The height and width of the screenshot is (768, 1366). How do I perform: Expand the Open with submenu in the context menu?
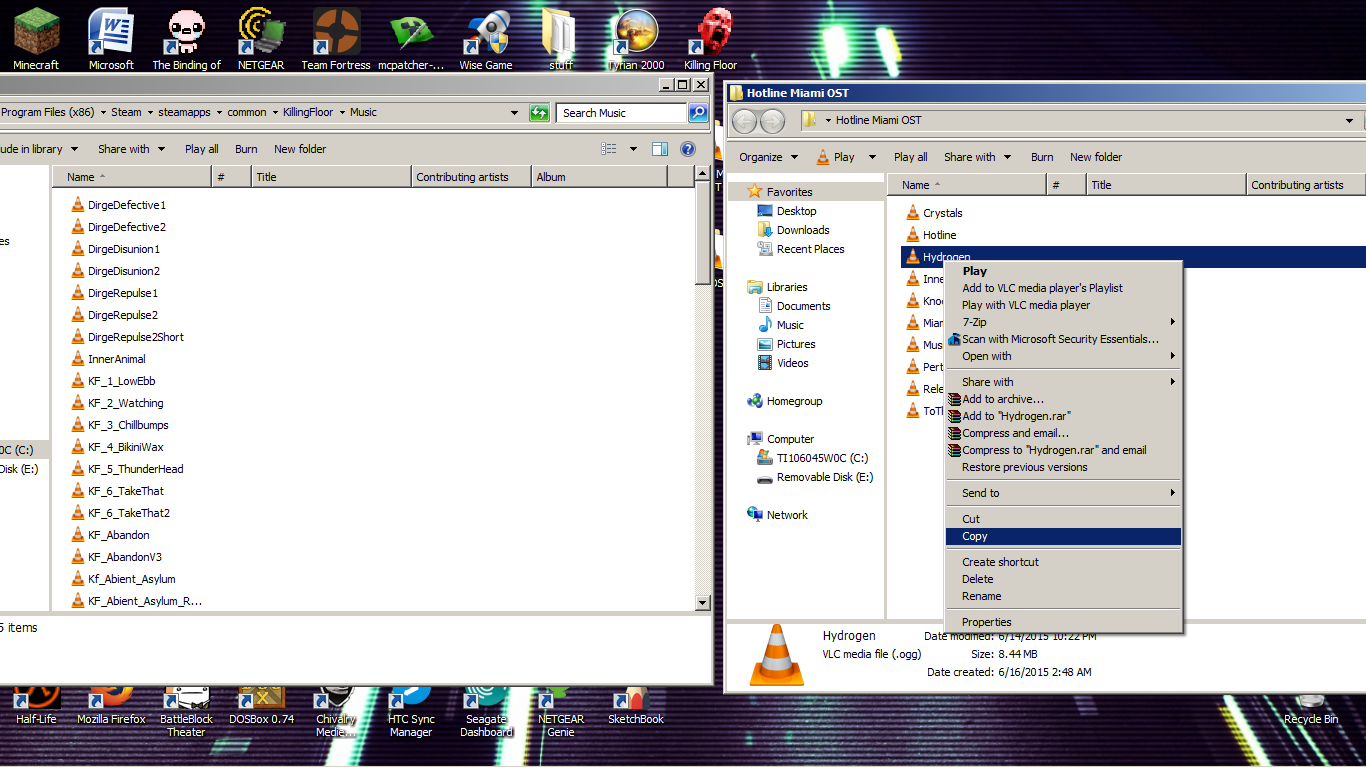tap(1063, 356)
